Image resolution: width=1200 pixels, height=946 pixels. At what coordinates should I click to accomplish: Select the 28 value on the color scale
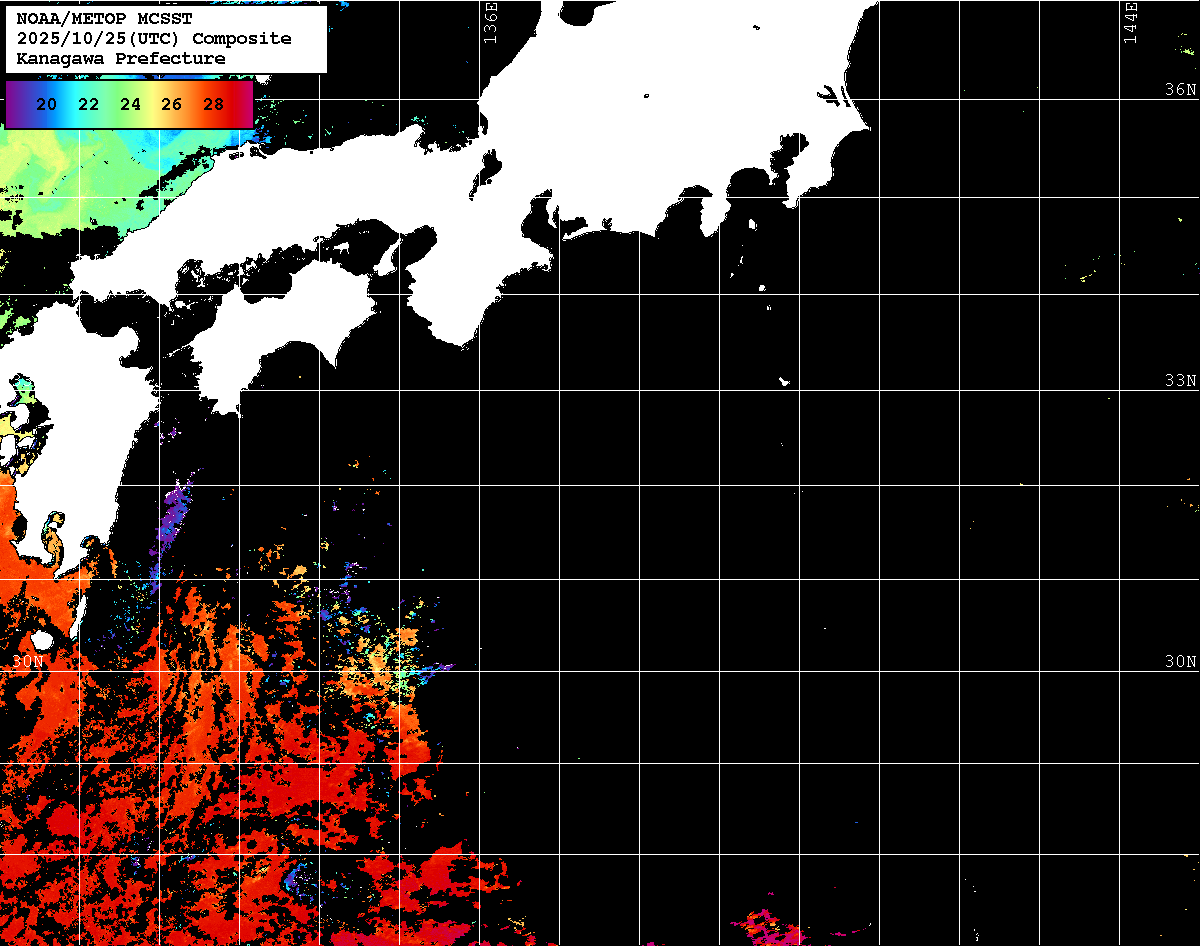pyautogui.click(x=213, y=104)
